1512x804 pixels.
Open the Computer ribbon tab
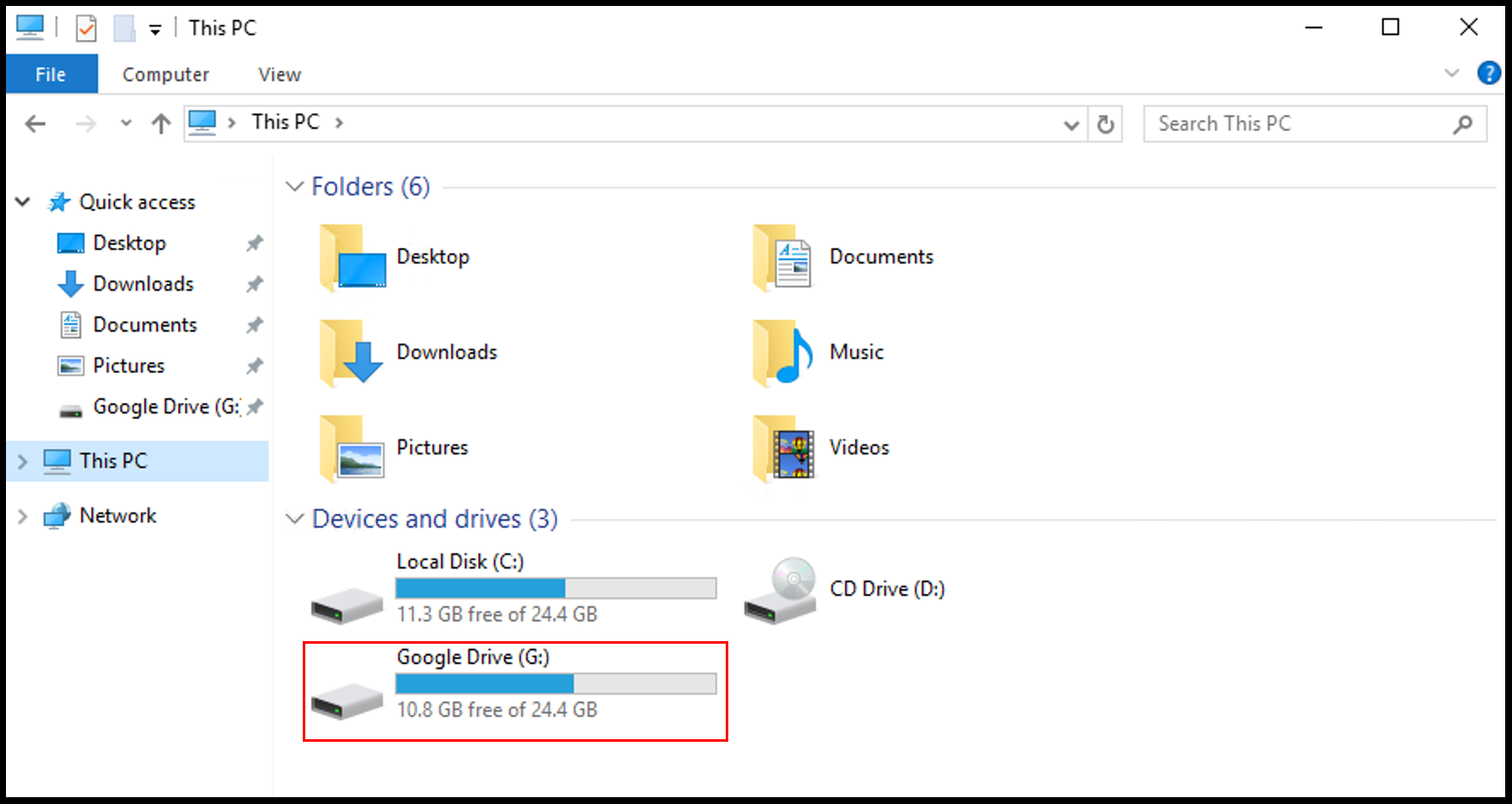tap(165, 74)
